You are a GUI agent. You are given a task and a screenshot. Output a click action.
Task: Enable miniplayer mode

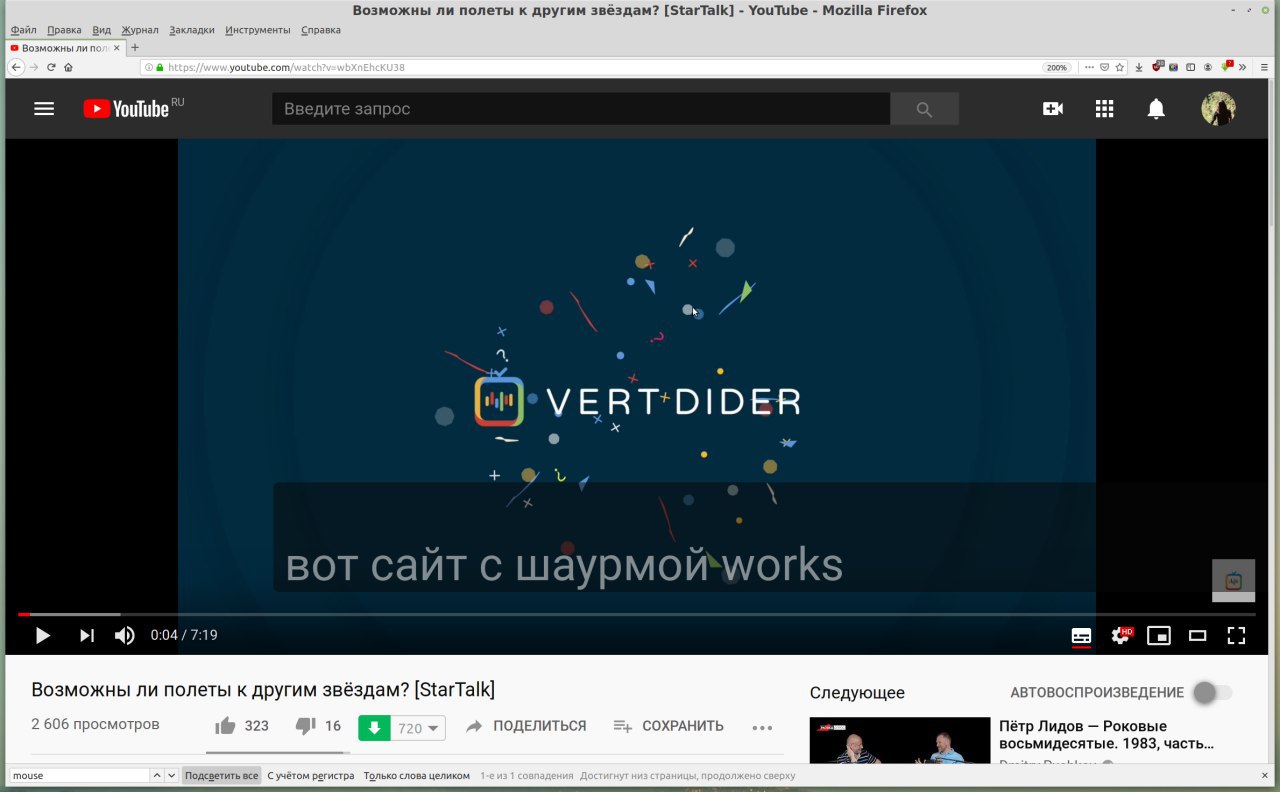point(1159,635)
